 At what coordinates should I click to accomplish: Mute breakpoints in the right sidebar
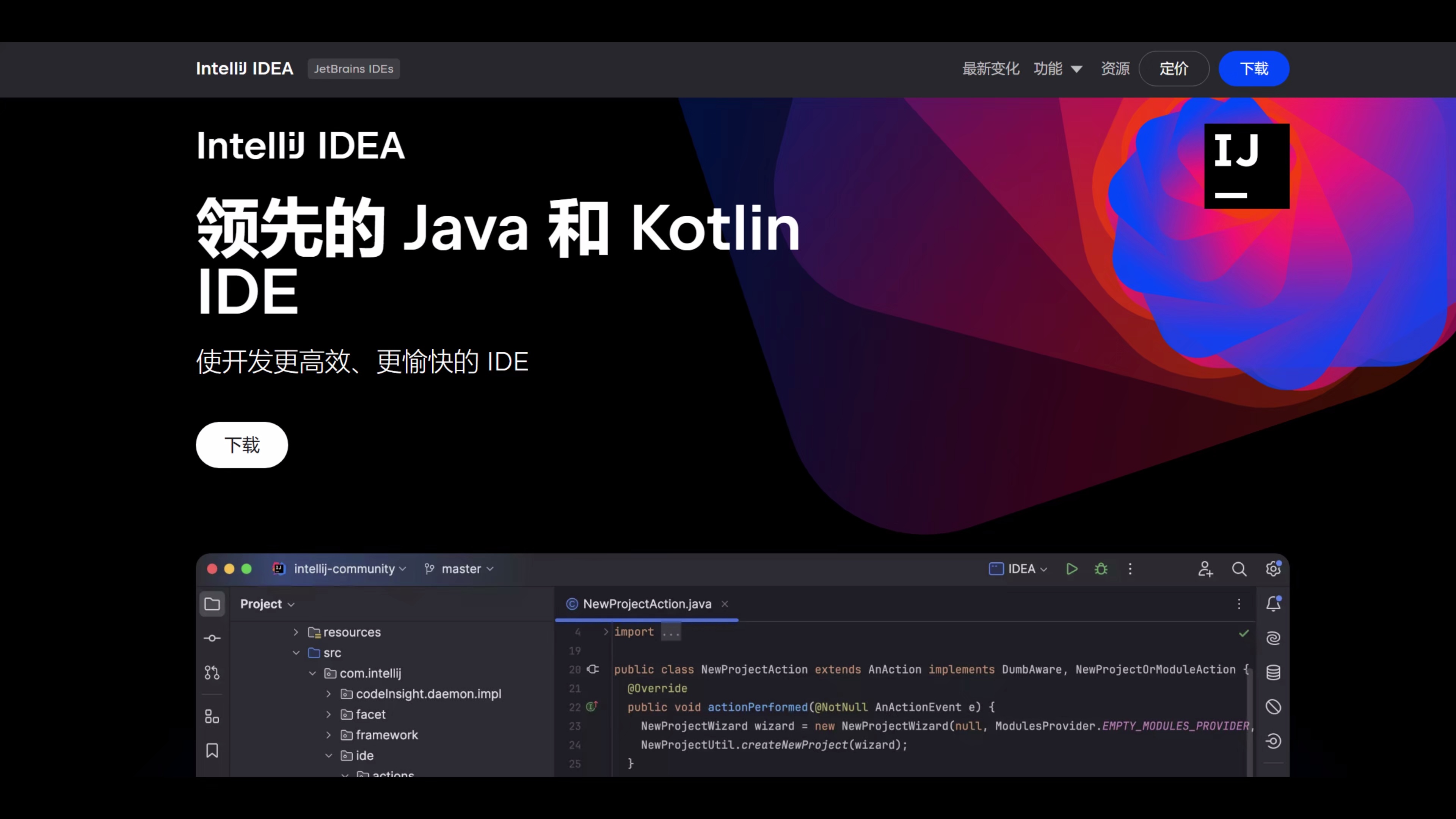[x=1274, y=706]
